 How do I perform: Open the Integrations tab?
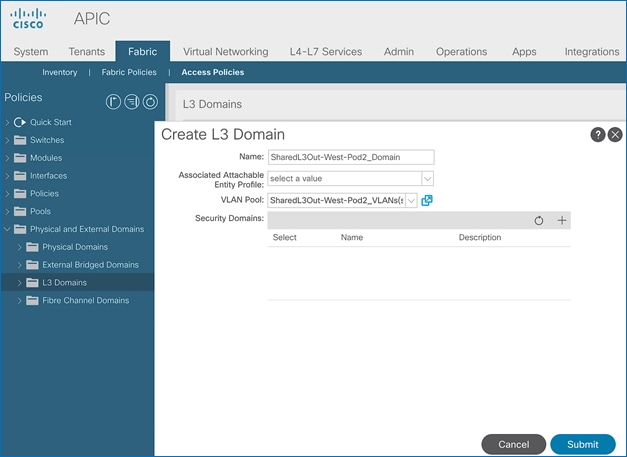click(592, 52)
